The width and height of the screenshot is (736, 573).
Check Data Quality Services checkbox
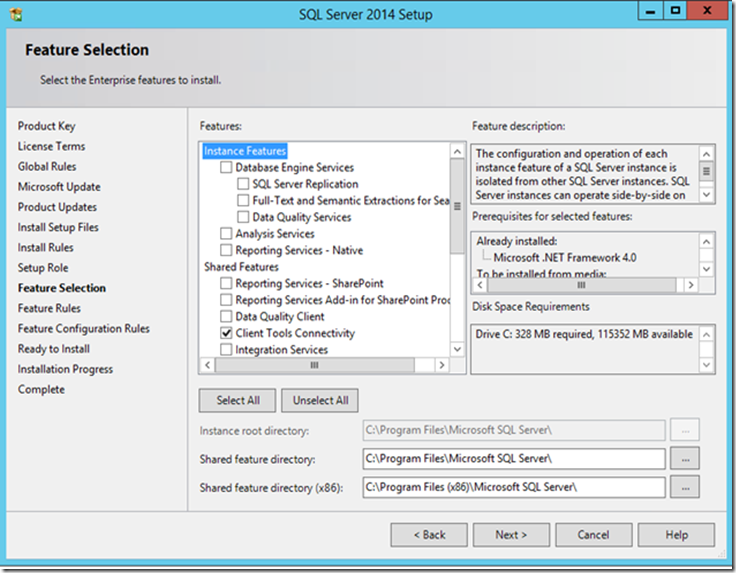pyautogui.click(x=243, y=217)
